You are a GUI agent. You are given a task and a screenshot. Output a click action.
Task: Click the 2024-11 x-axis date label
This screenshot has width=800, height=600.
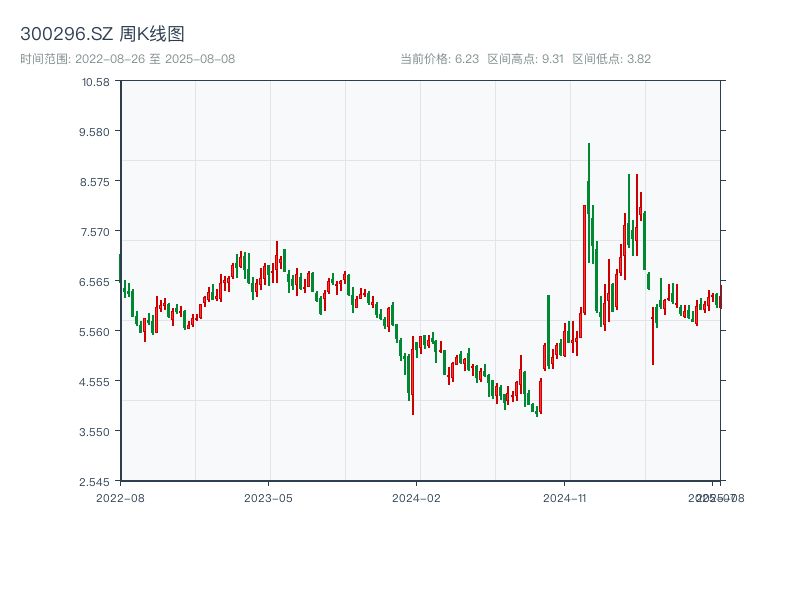565,497
